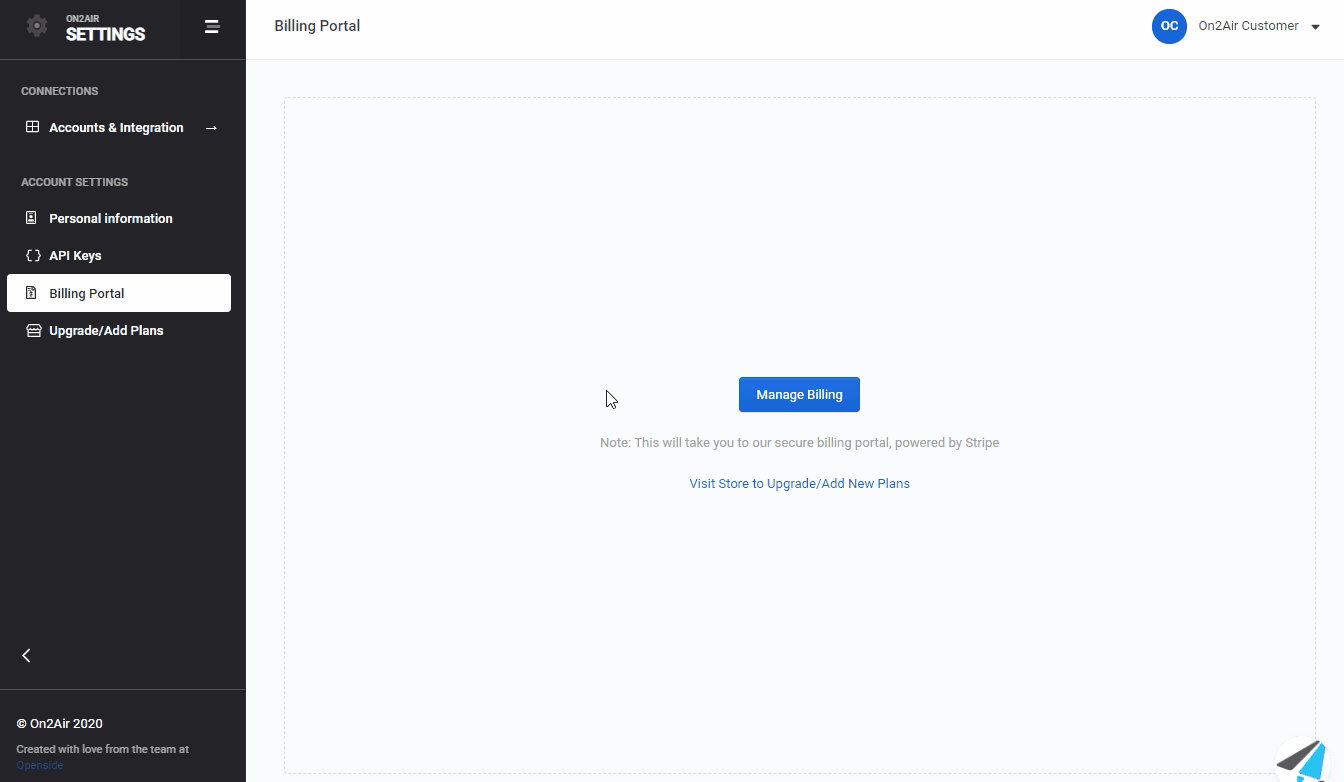Click the settings gear icon in sidebar header

(37, 27)
